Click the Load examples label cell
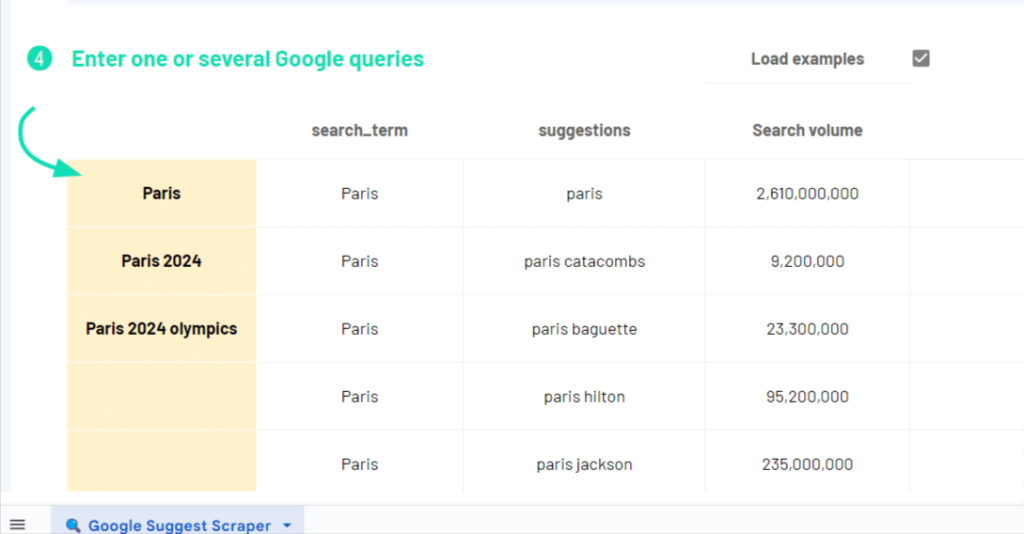 (x=807, y=59)
